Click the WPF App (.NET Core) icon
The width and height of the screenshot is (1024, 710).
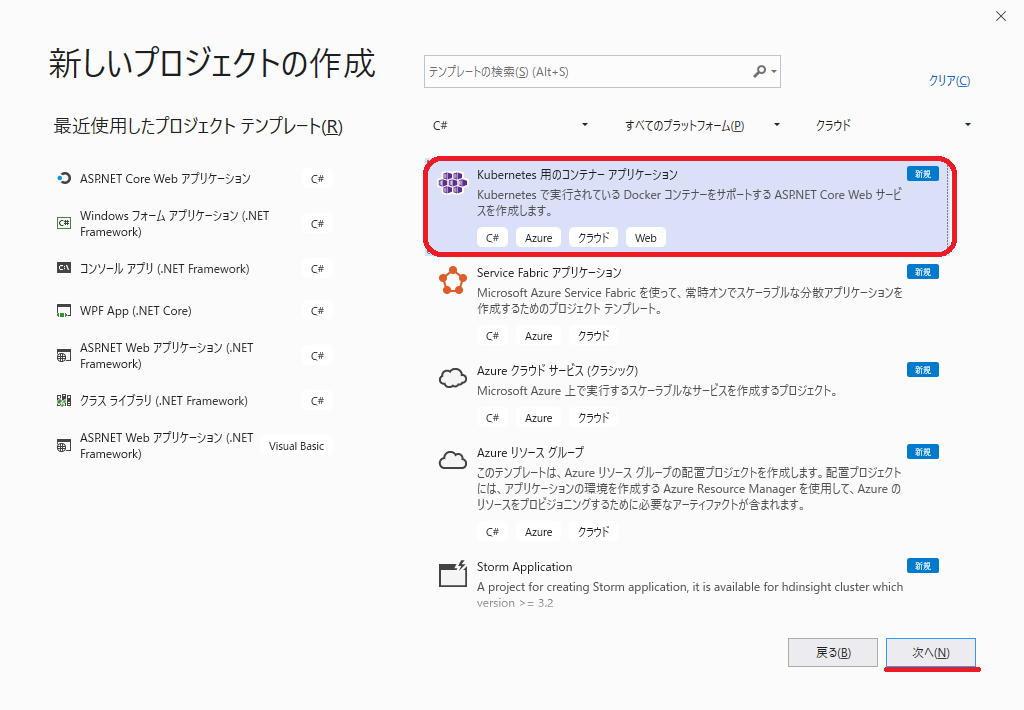pyautogui.click(x=62, y=311)
